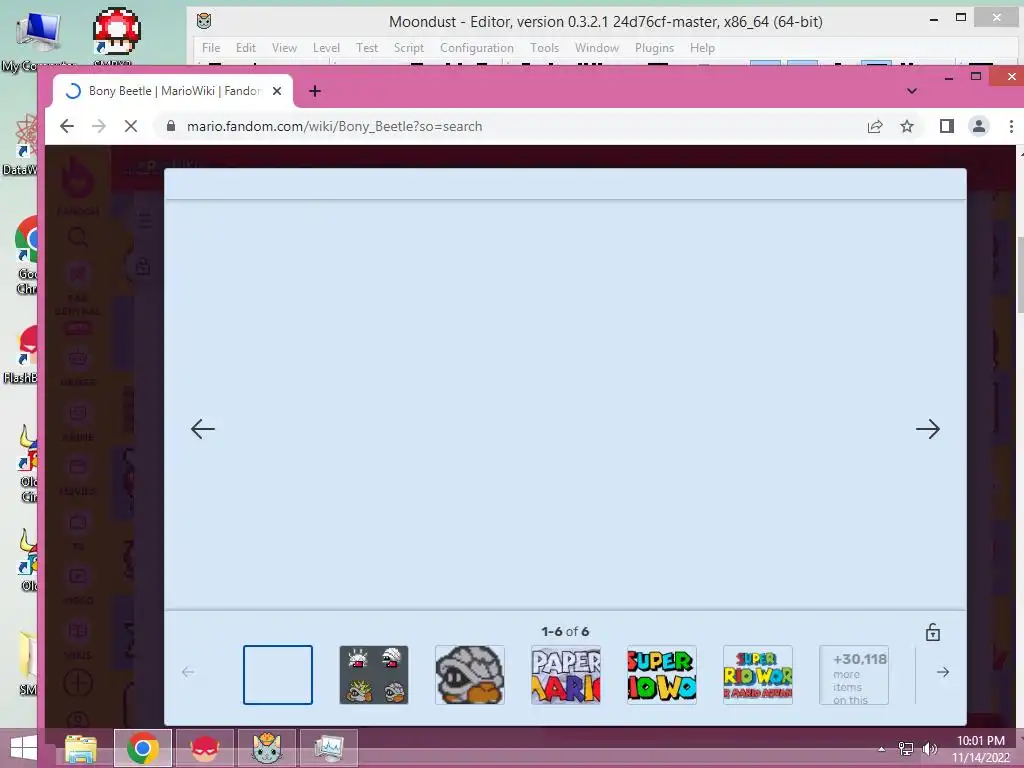
Task: Show the next image in the lightbox
Action: point(927,429)
